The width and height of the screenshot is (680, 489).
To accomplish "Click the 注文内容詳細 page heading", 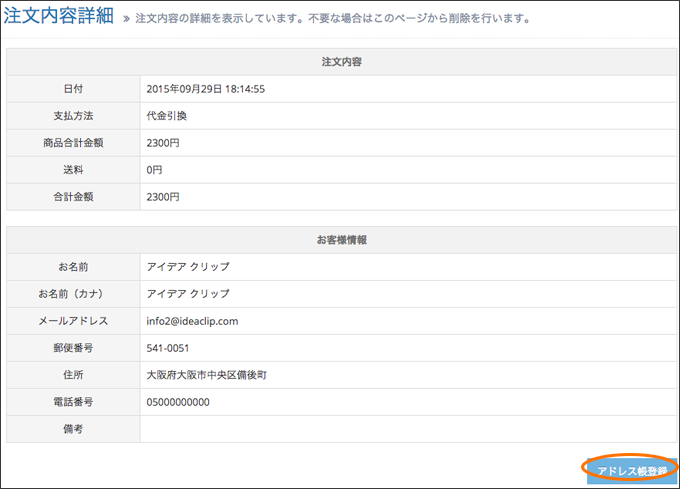I will pos(59,16).
